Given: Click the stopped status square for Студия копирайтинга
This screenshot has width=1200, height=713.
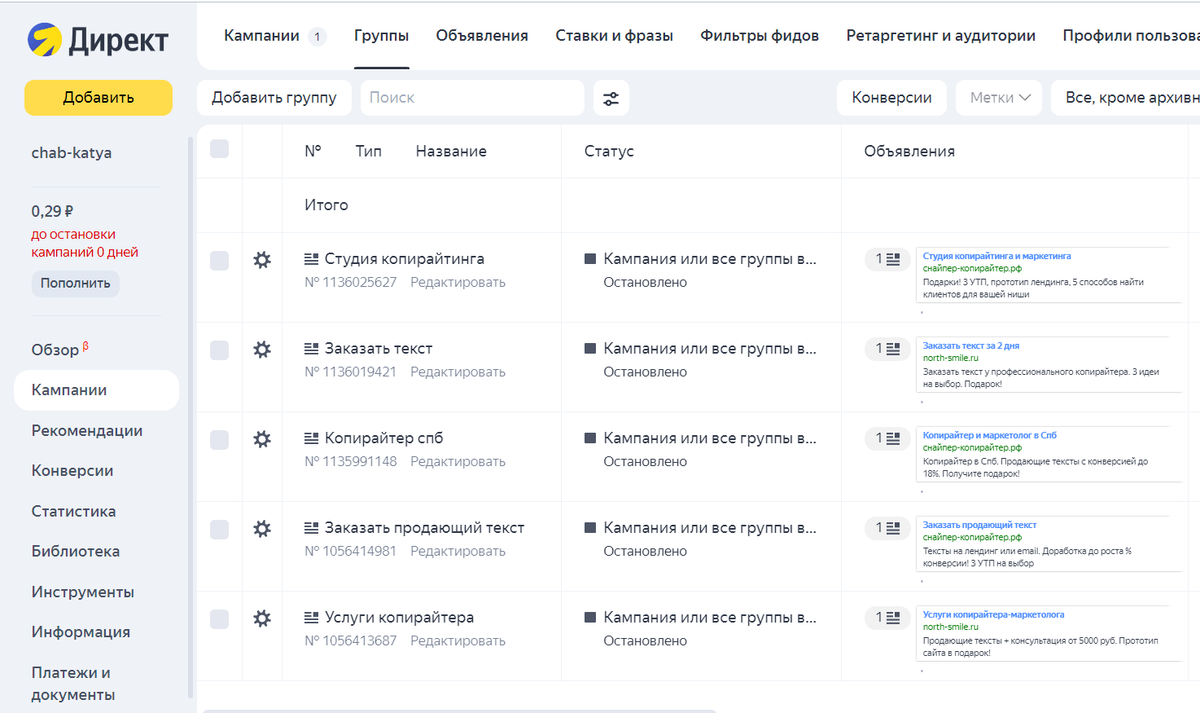Looking at the screenshot, I should 590,259.
